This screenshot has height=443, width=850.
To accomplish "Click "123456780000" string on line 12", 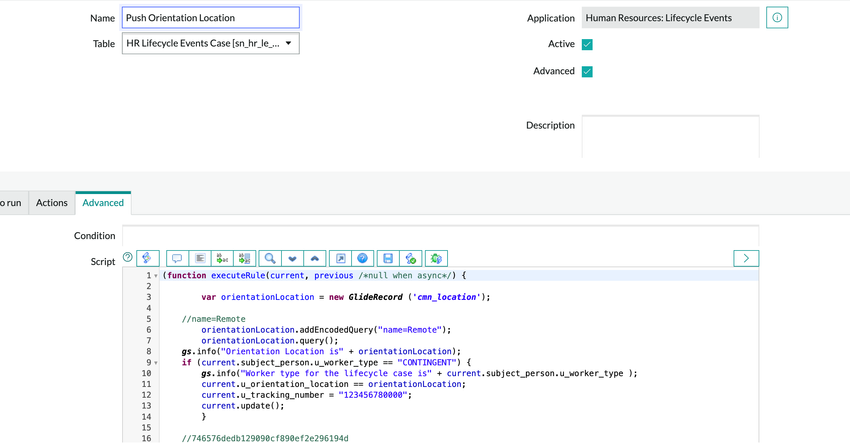I will pyautogui.click(x=373, y=395).
